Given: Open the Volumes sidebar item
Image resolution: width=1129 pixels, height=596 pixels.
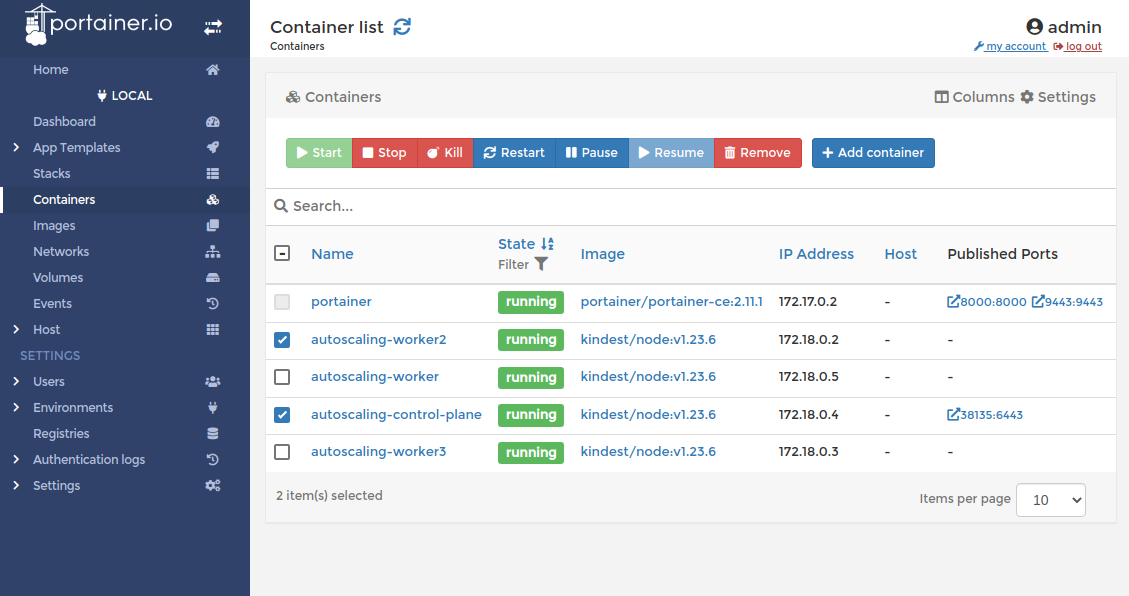Looking at the screenshot, I should click(58, 278).
